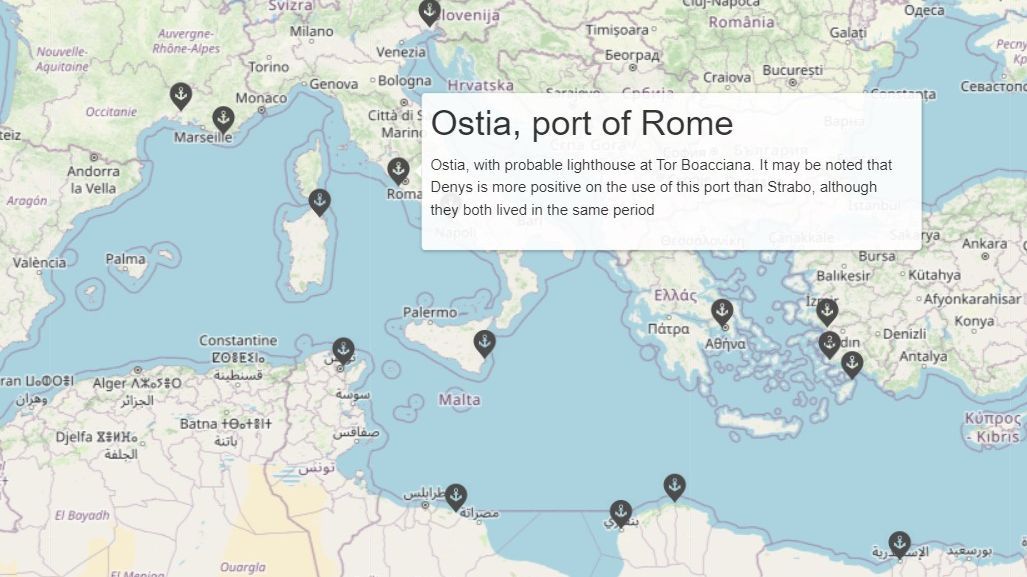Open the anchor marker northeast of Benghazi

point(675,488)
